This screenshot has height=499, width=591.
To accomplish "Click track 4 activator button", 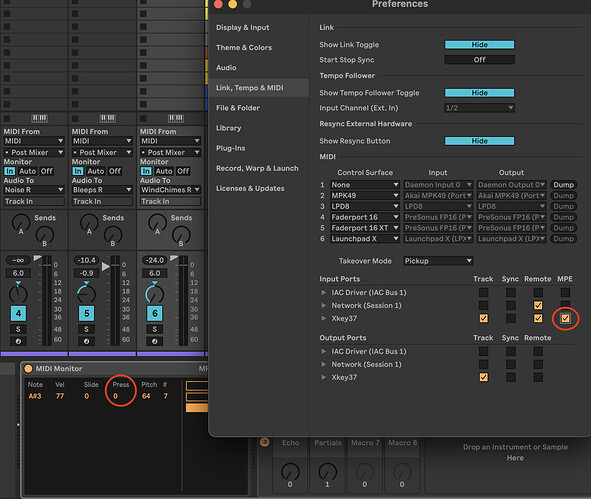I will pyautogui.click(x=18, y=314).
